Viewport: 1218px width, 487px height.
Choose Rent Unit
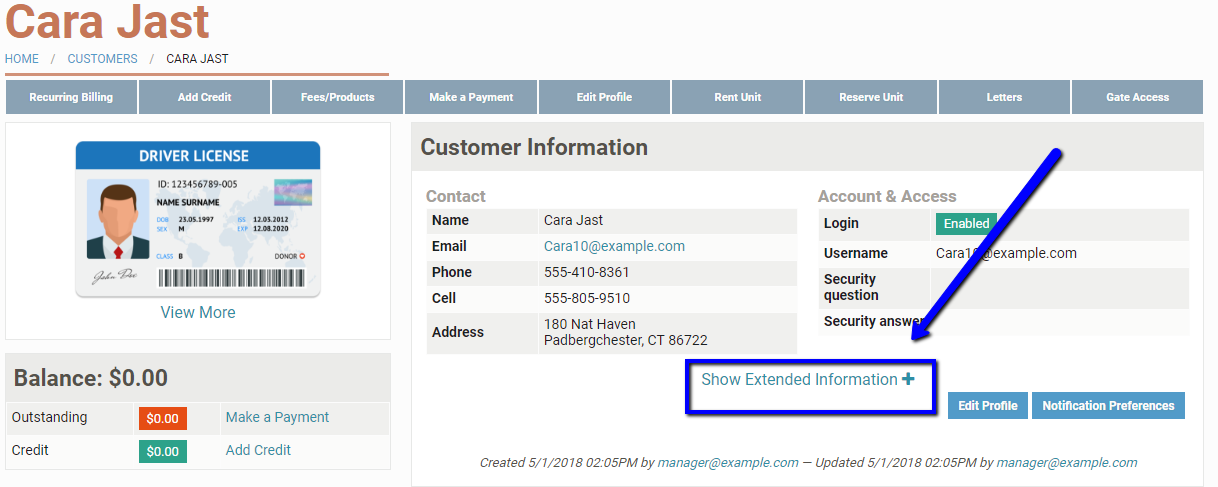pyautogui.click(x=737, y=97)
